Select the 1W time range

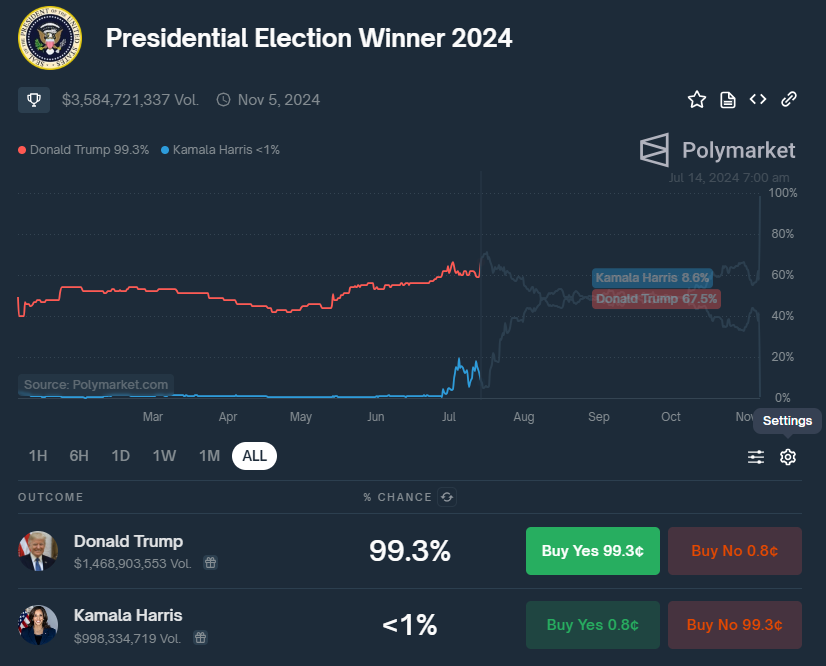coord(164,456)
